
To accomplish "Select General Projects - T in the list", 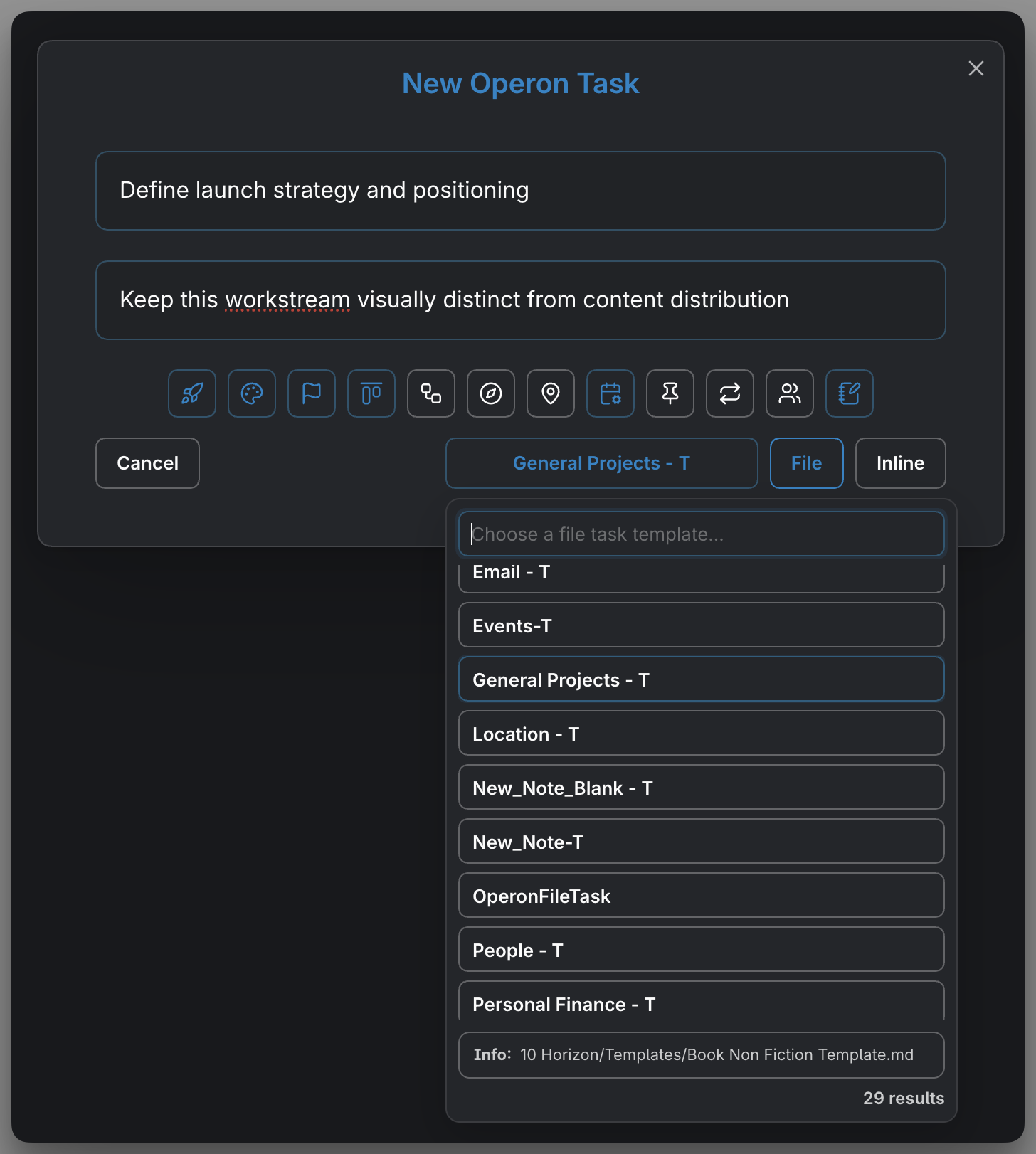I will 702,679.
